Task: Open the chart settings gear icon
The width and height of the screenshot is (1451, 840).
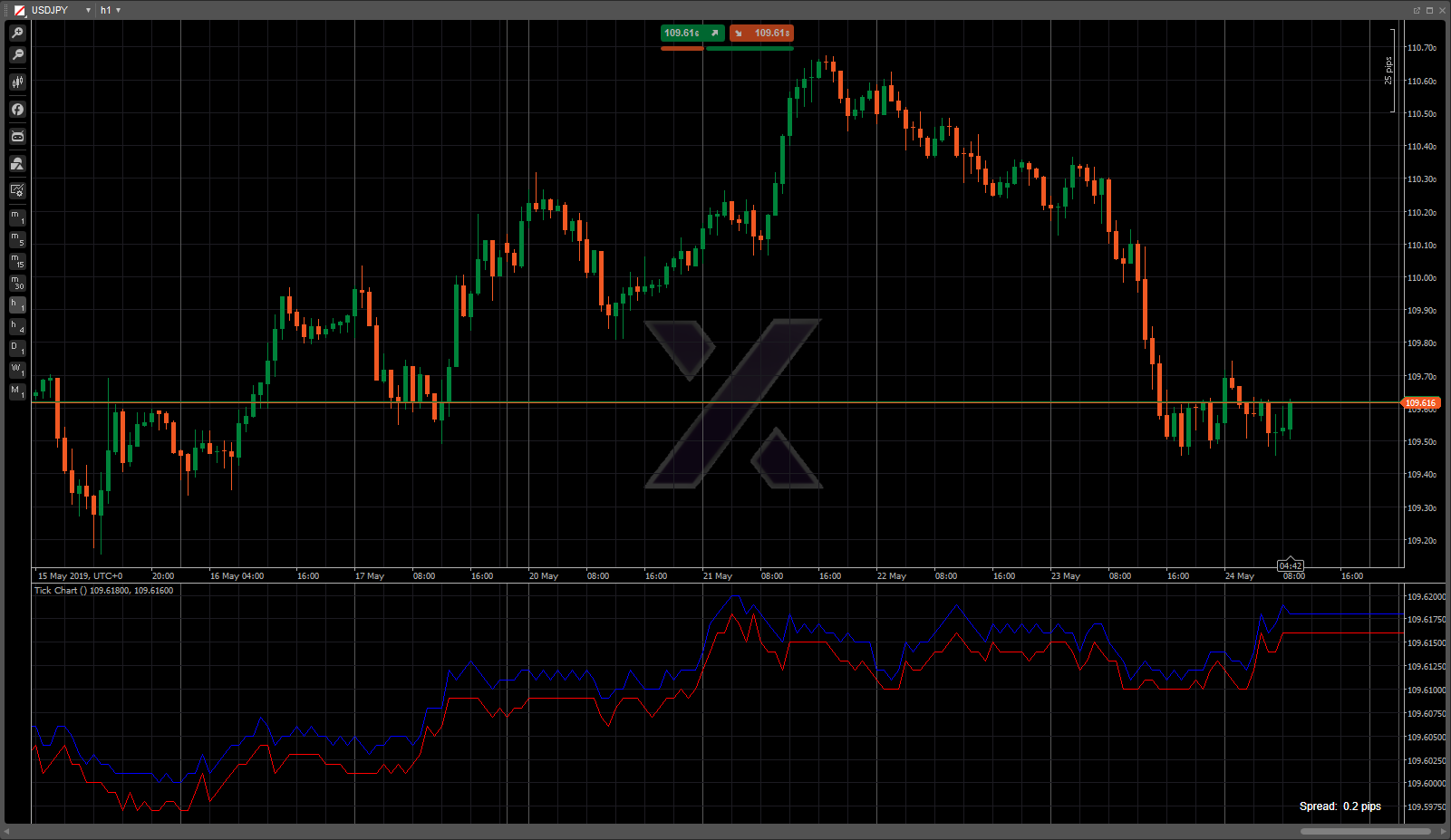Action: [x=17, y=190]
